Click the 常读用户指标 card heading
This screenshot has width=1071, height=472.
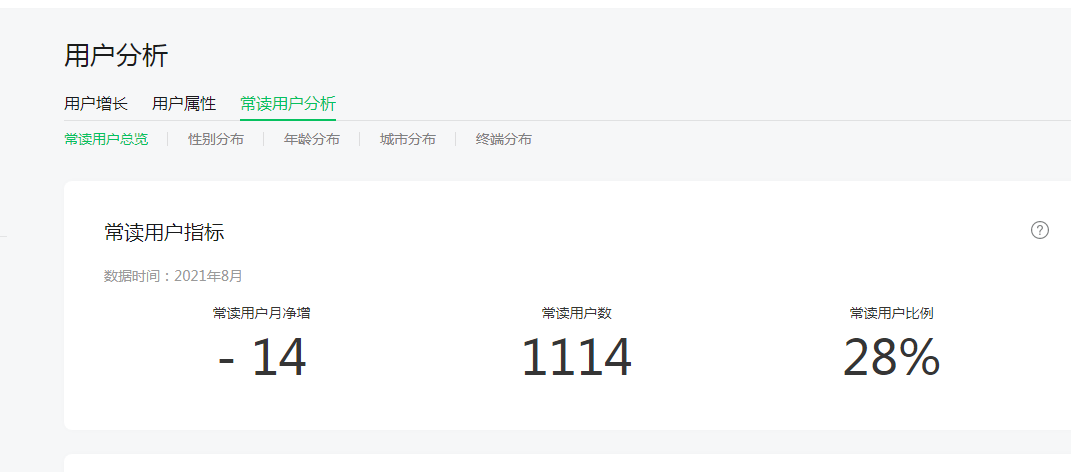point(164,233)
